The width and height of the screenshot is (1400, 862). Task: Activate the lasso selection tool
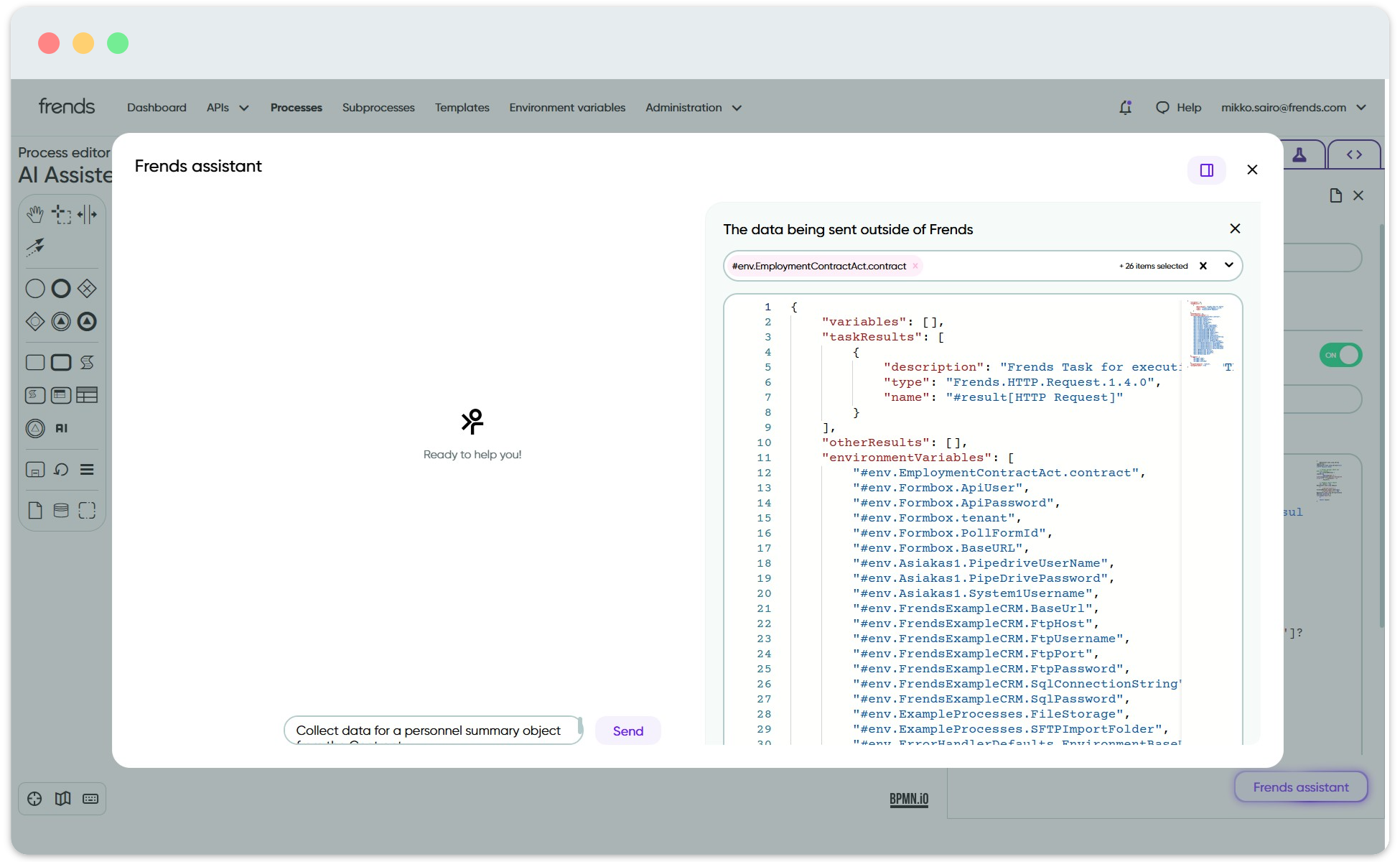pyautogui.click(x=61, y=214)
